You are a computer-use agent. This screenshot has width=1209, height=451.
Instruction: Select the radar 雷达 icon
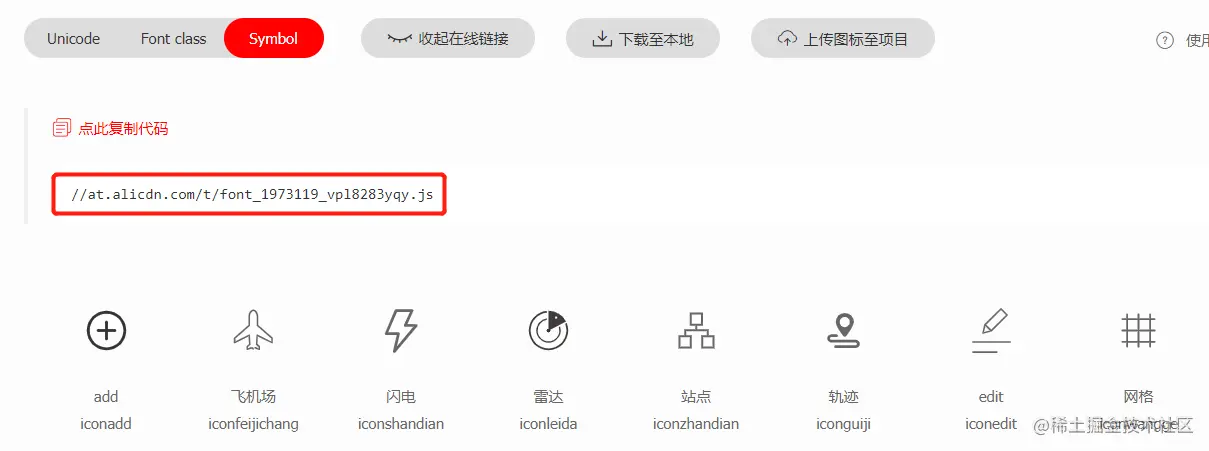coord(548,330)
